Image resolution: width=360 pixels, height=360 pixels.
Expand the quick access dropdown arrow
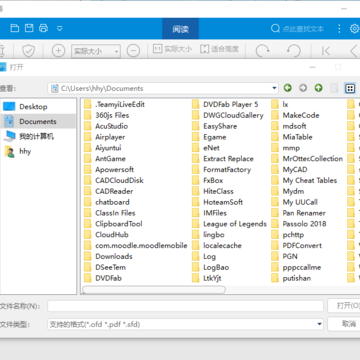[60, 29]
